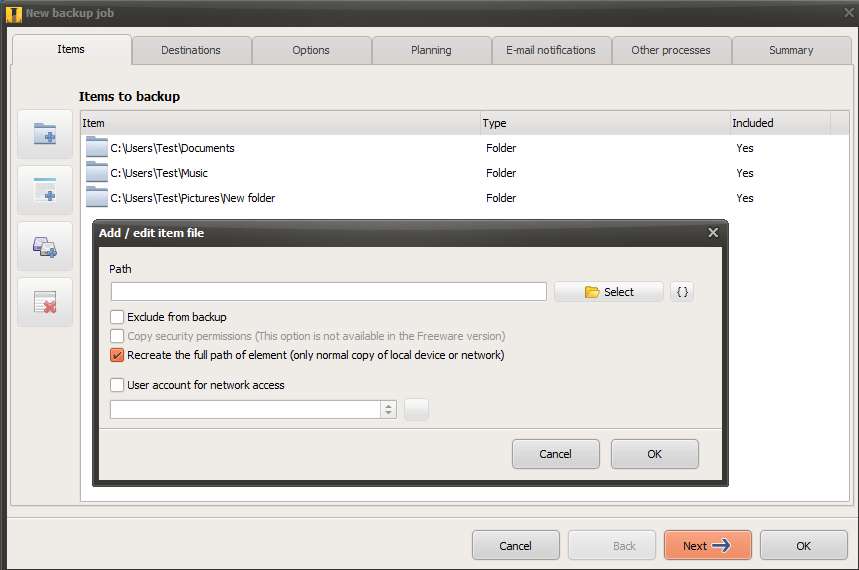Click the Item column header

point(280,123)
